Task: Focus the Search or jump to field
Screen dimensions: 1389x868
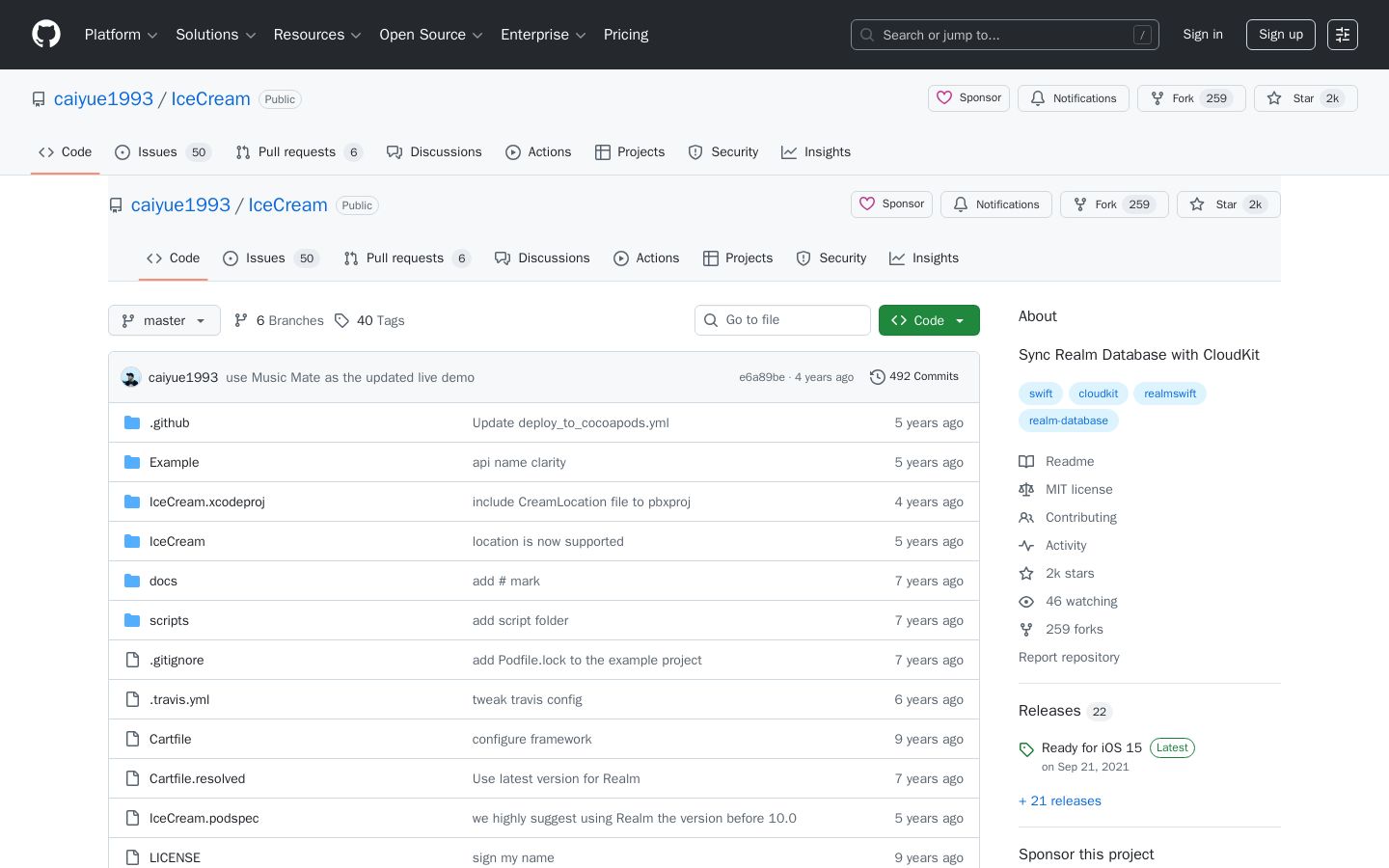Action: pyautogui.click(x=1005, y=35)
